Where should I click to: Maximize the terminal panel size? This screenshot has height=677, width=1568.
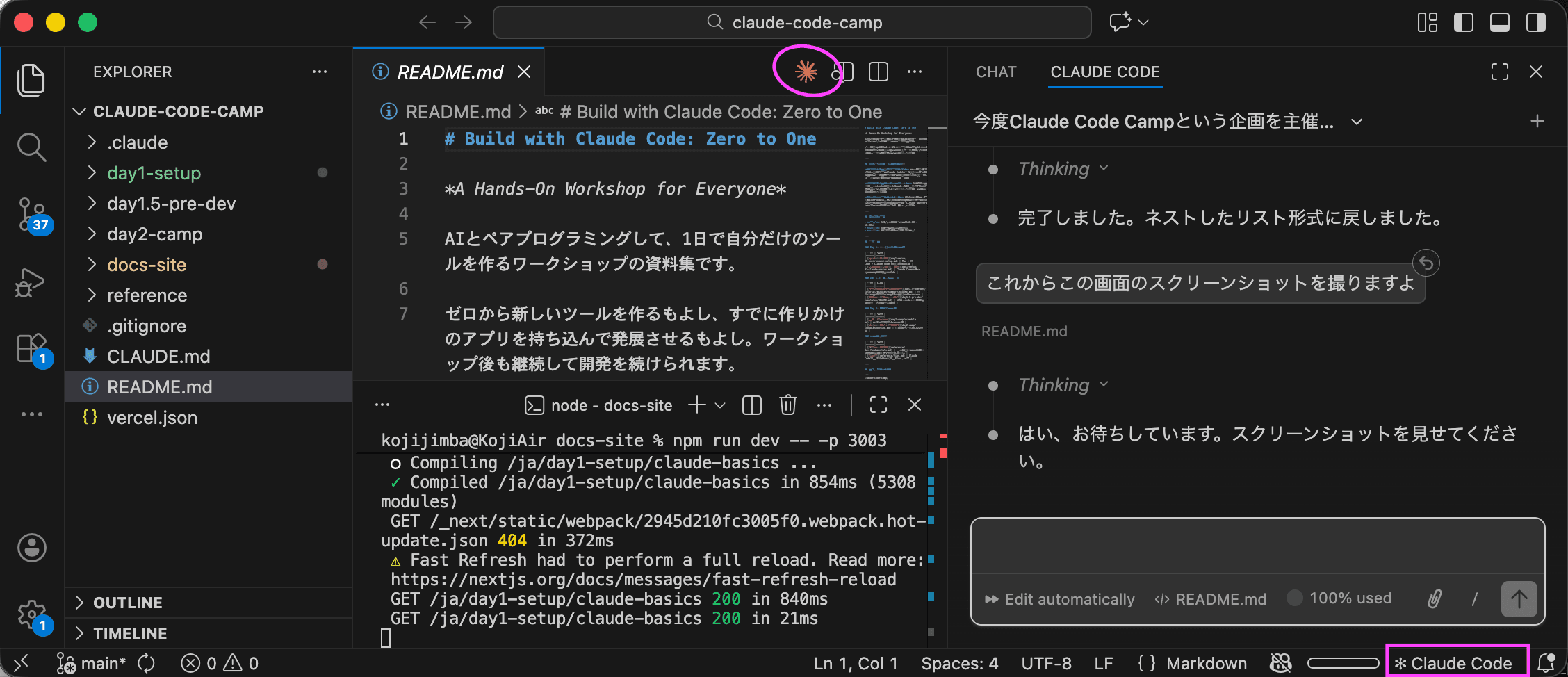pyautogui.click(x=878, y=405)
